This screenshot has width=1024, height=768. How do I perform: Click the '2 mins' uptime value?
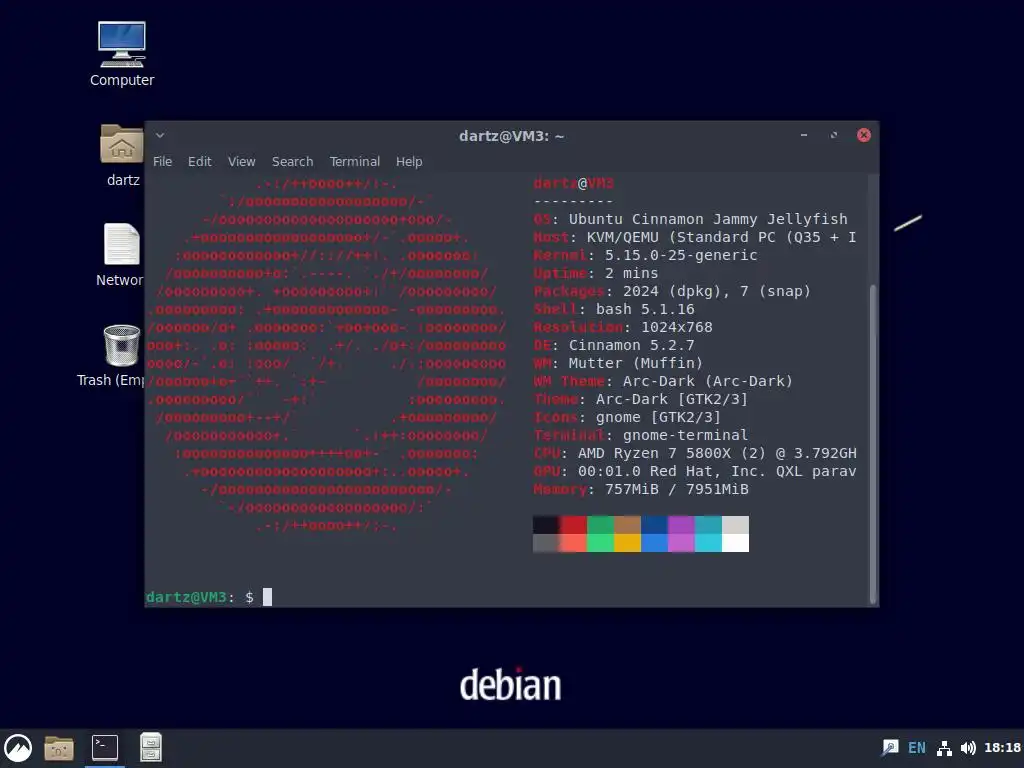(x=632, y=274)
